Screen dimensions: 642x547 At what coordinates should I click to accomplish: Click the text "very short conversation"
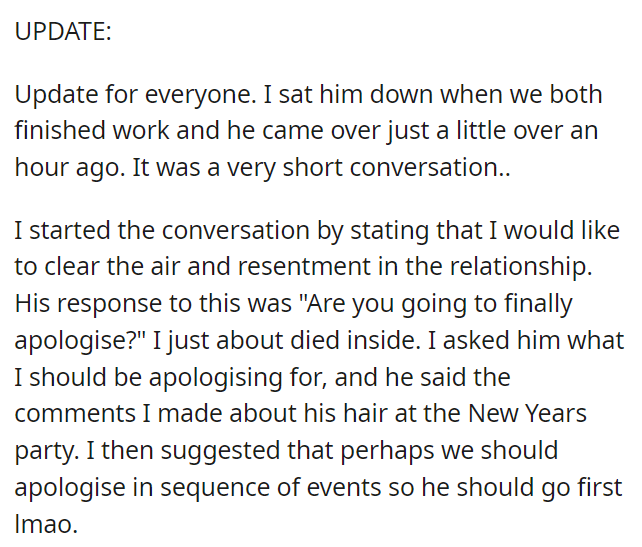click(362, 168)
